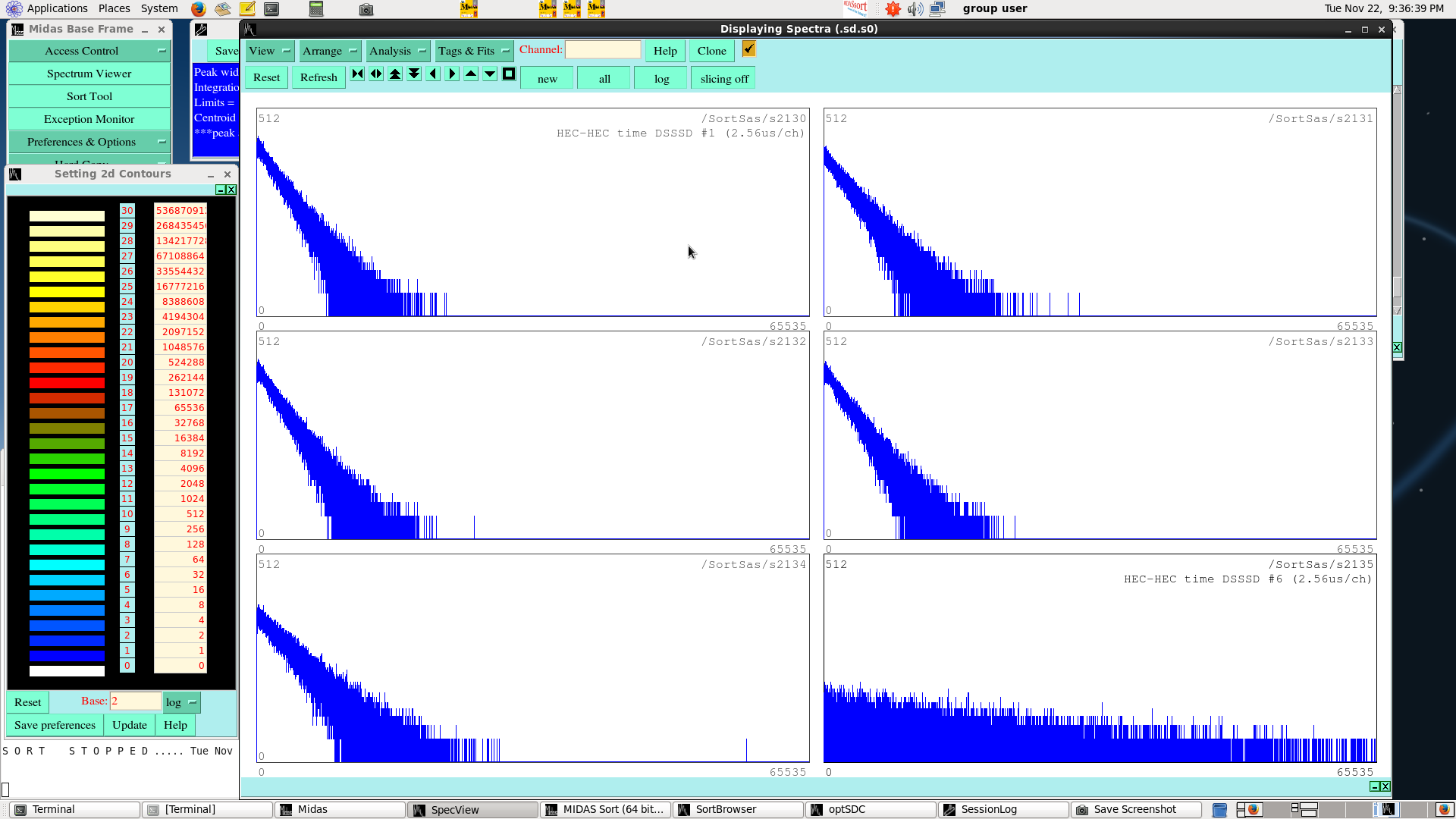Click Update in contour panel
The height and width of the screenshot is (819, 1456).
click(x=130, y=725)
